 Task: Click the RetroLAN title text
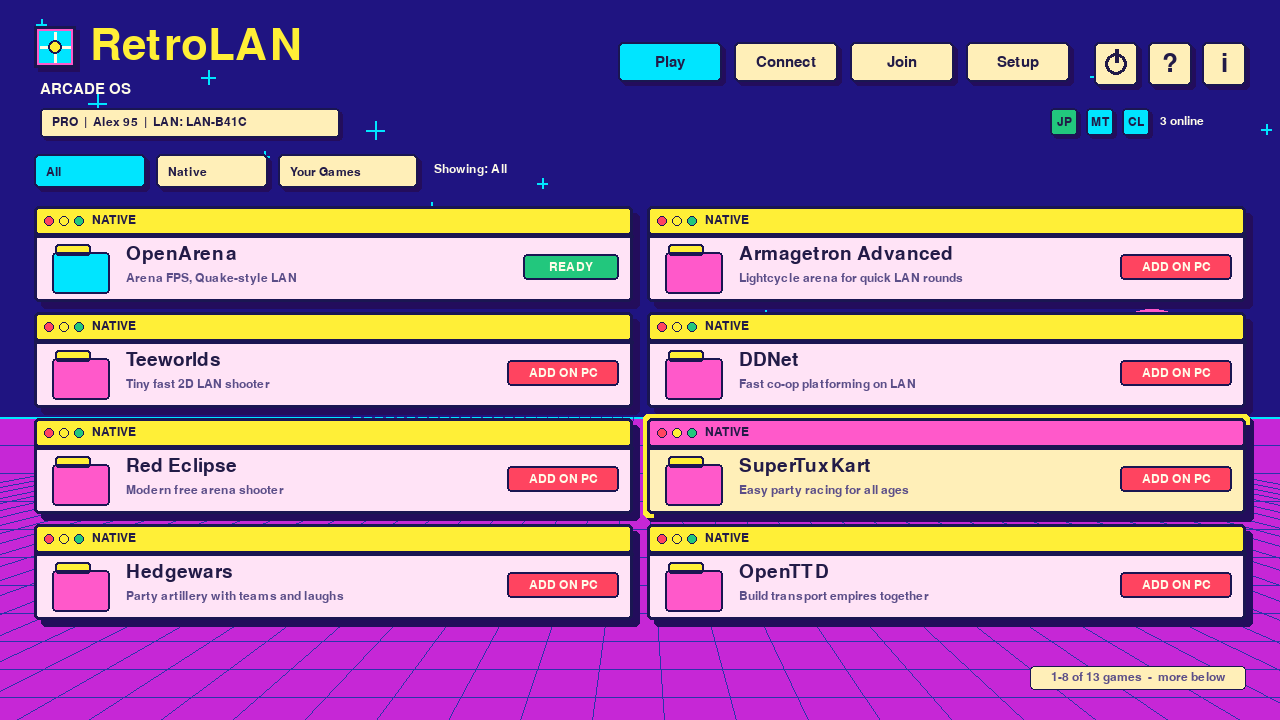[196, 45]
